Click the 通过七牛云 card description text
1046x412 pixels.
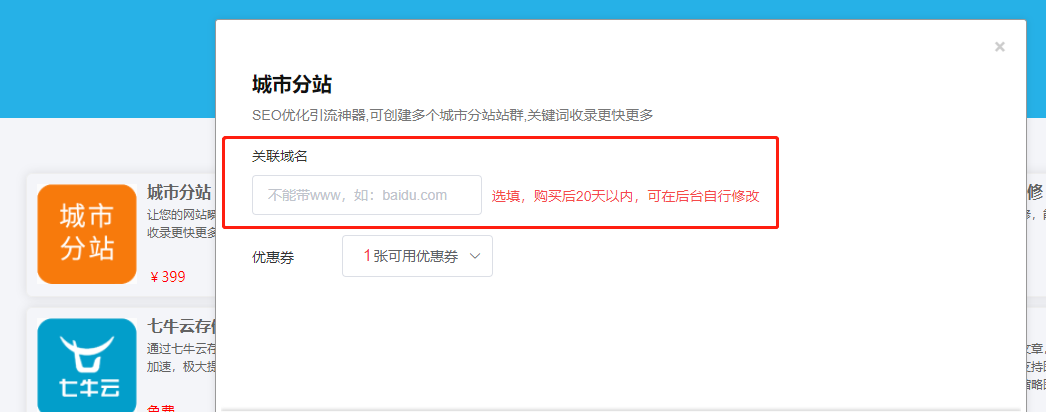point(181,357)
